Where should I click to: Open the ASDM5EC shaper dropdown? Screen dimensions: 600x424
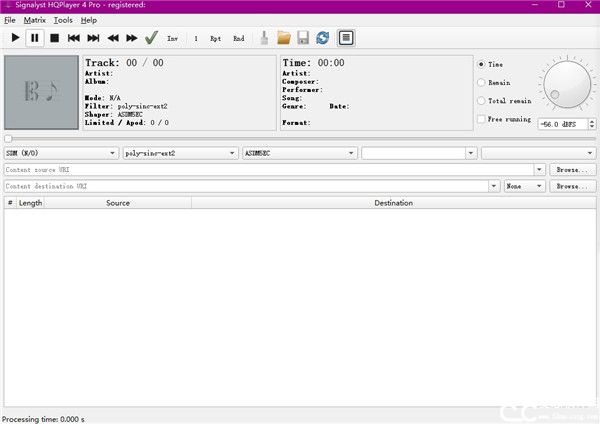[x=300, y=153]
